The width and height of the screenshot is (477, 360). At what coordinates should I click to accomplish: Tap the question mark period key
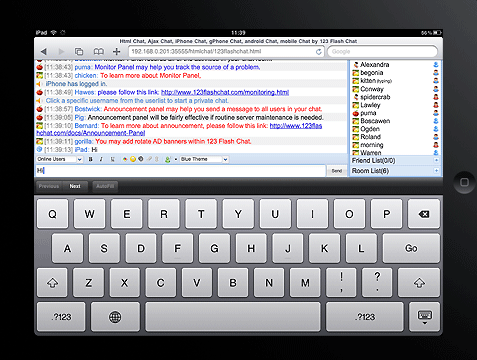coord(377,283)
